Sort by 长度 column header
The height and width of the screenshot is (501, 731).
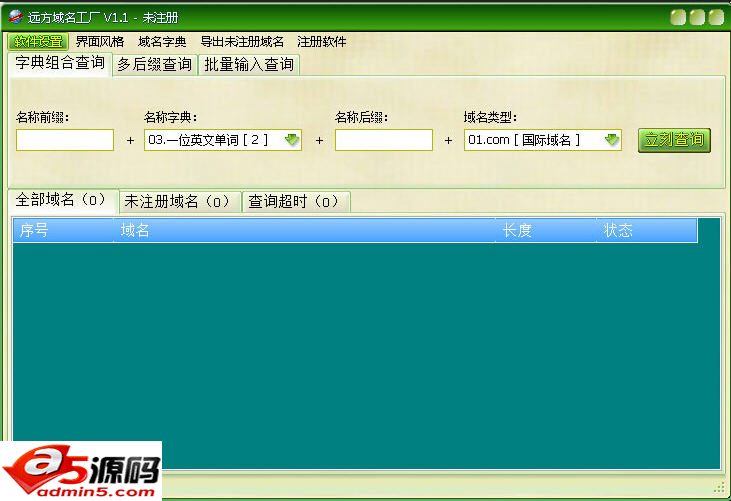click(545, 230)
